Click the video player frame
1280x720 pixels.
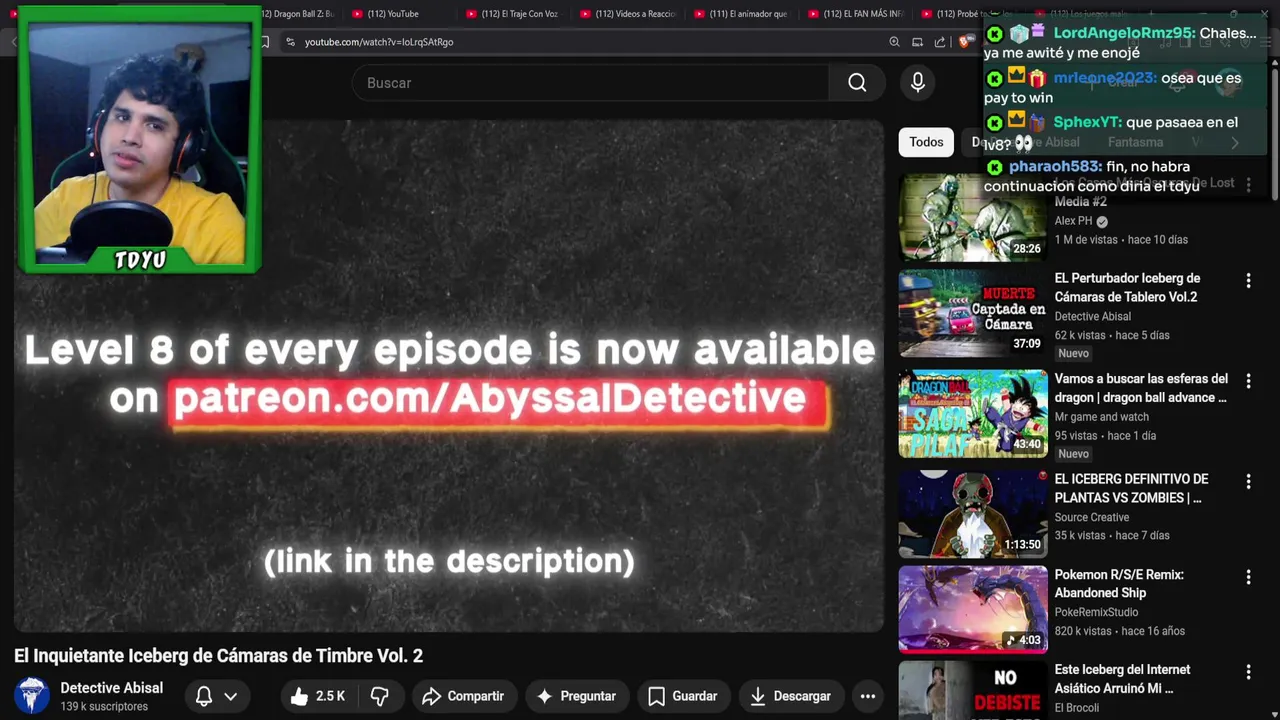449,375
